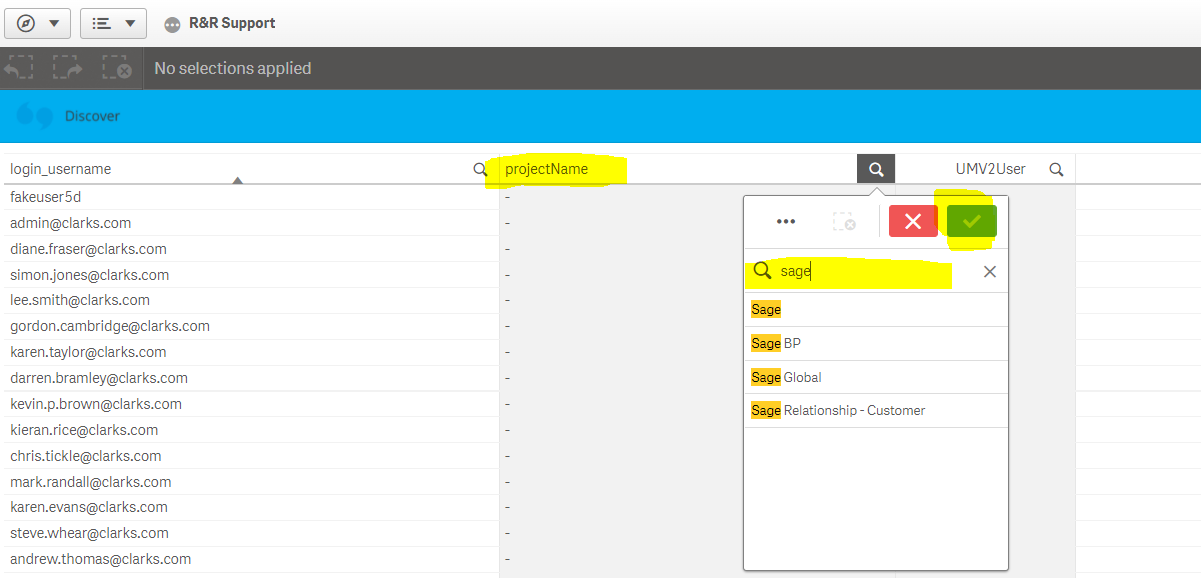Click the Discover sheet icon
Viewport: 1201px width, 578px height.
[34, 116]
